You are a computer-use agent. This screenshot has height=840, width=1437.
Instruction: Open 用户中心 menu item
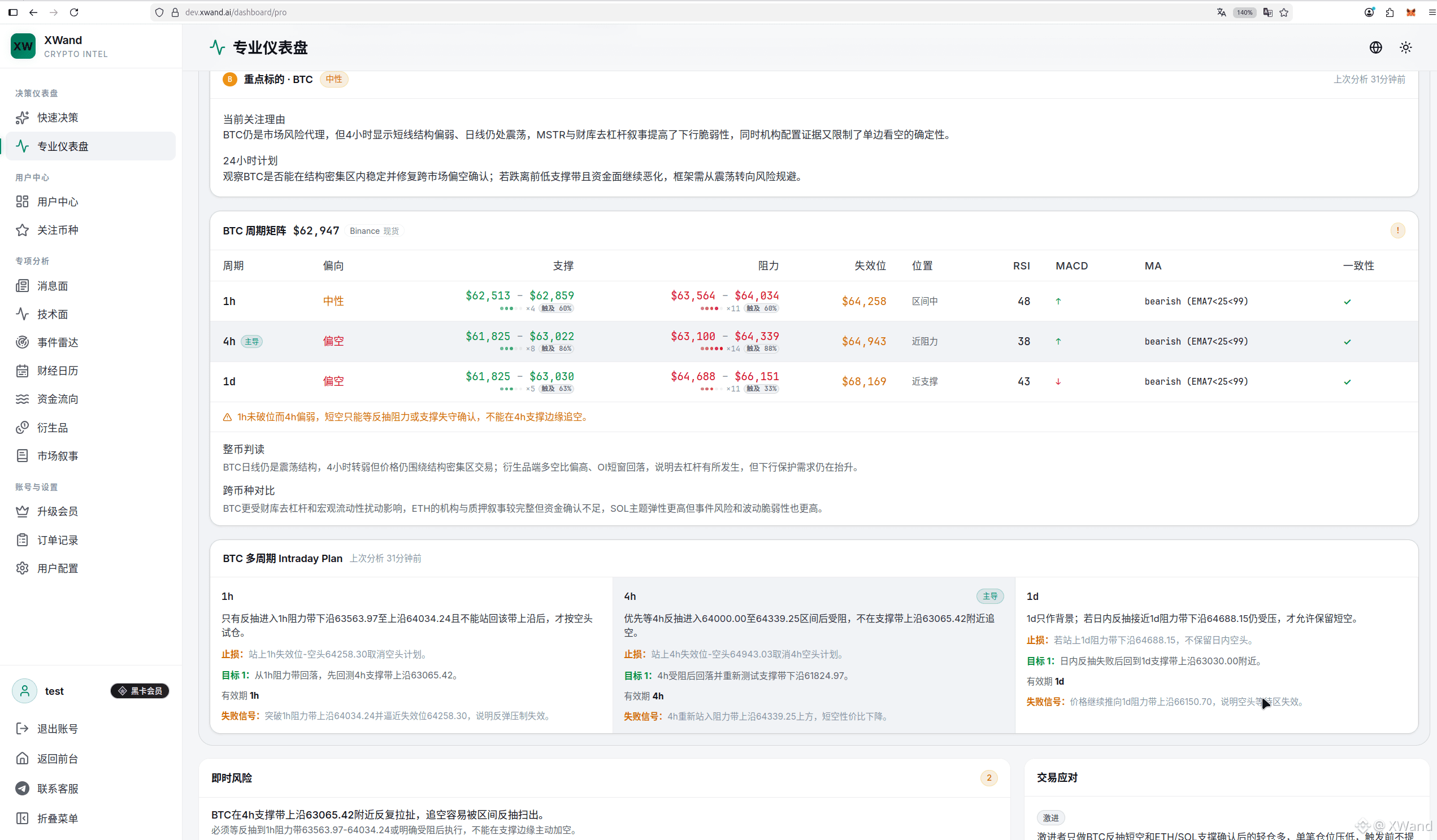tap(90, 202)
